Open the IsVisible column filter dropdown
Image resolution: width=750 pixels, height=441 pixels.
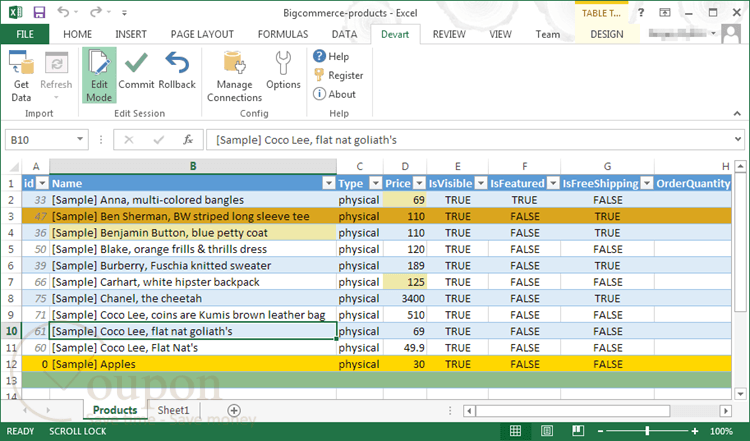click(x=481, y=183)
